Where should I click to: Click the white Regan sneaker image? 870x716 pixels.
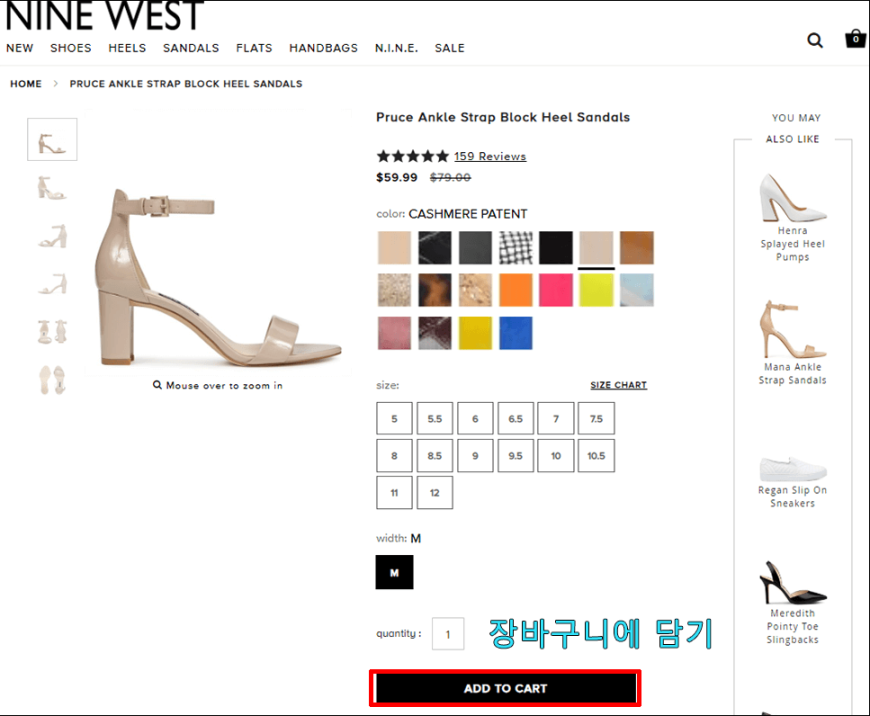coord(792,469)
